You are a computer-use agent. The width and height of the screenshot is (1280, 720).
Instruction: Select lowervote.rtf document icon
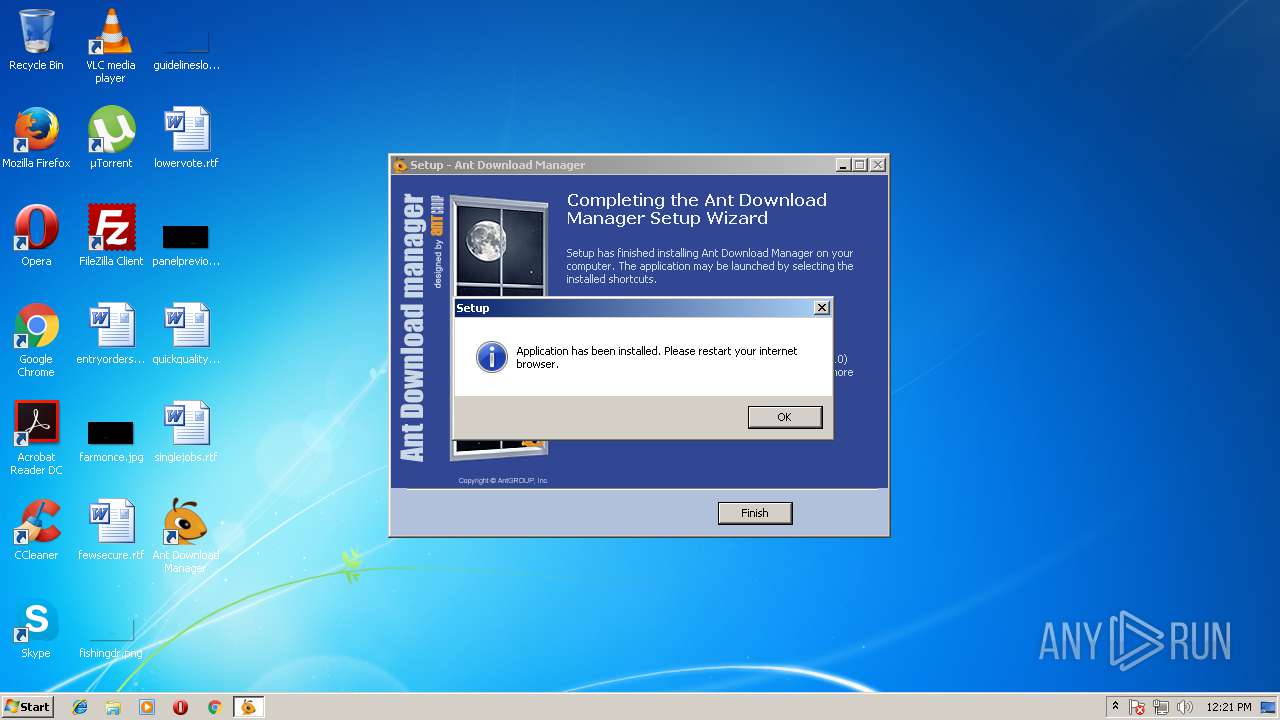[186, 138]
